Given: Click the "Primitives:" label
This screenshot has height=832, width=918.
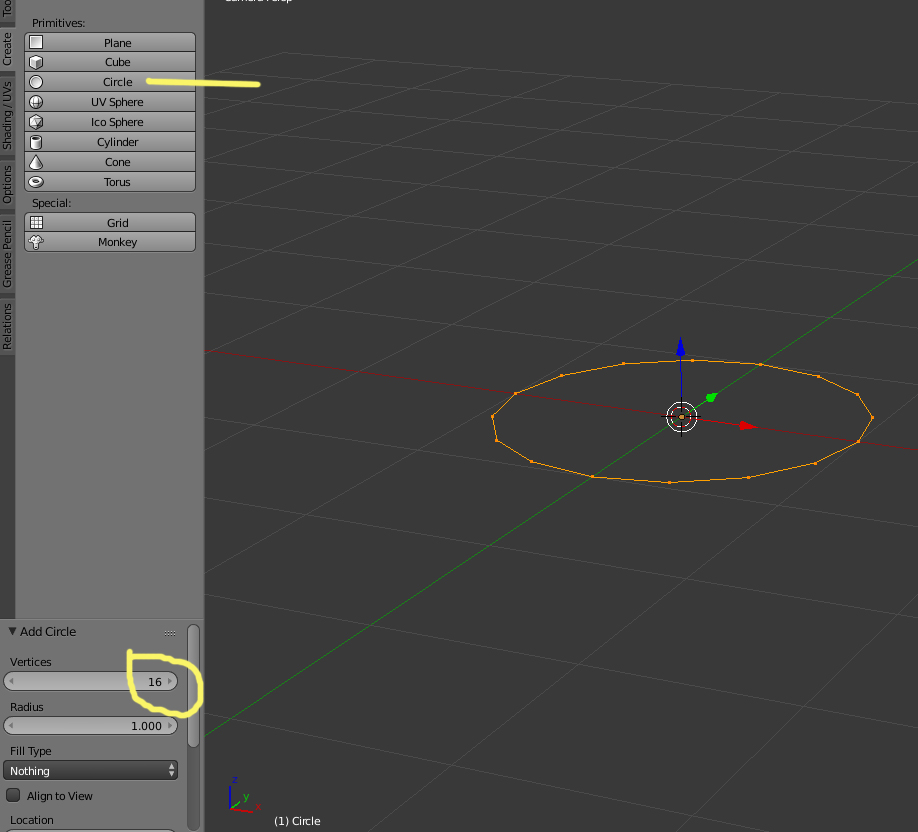Looking at the screenshot, I should (x=59, y=23).
